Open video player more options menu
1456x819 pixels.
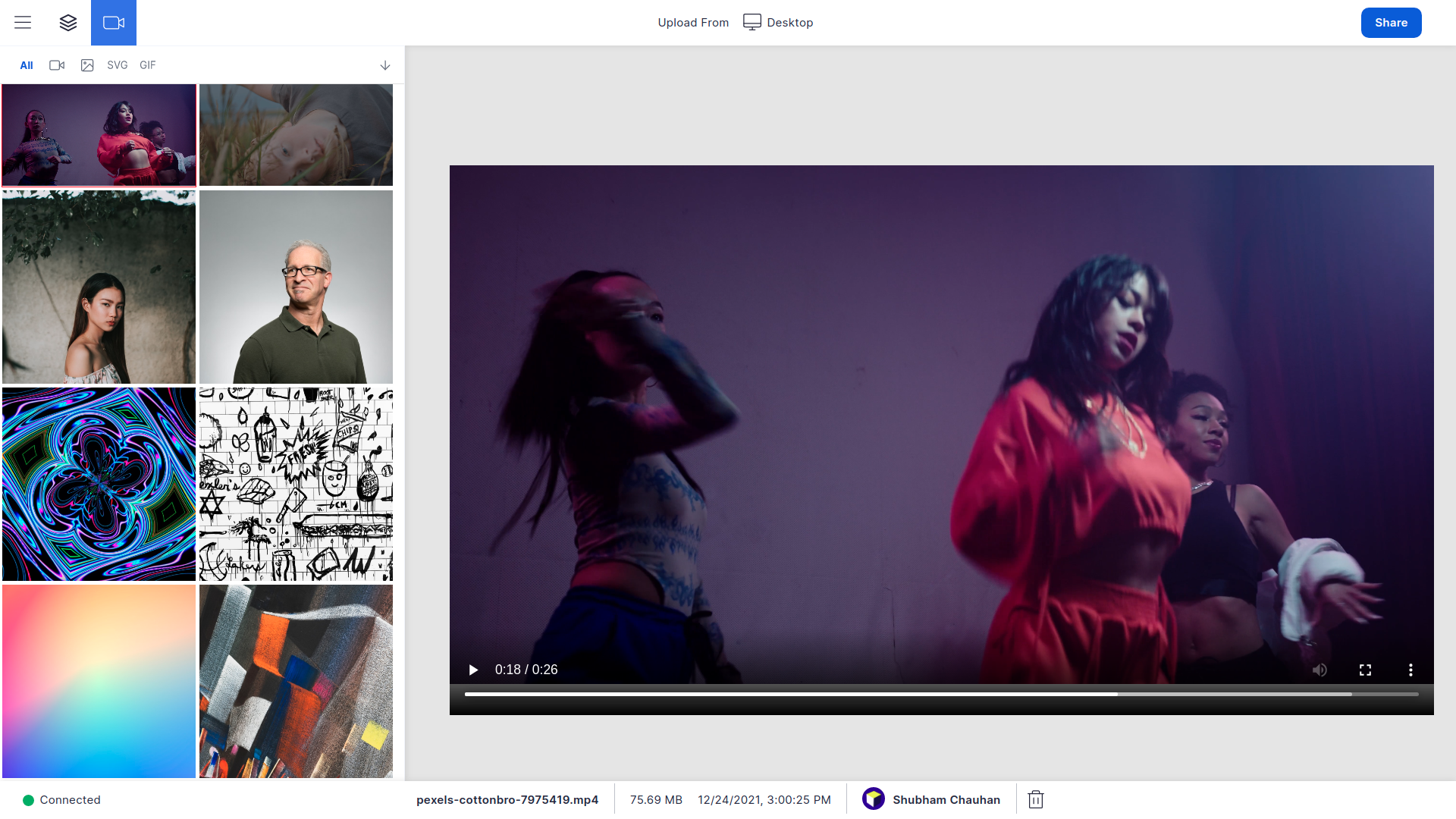pyautogui.click(x=1410, y=670)
